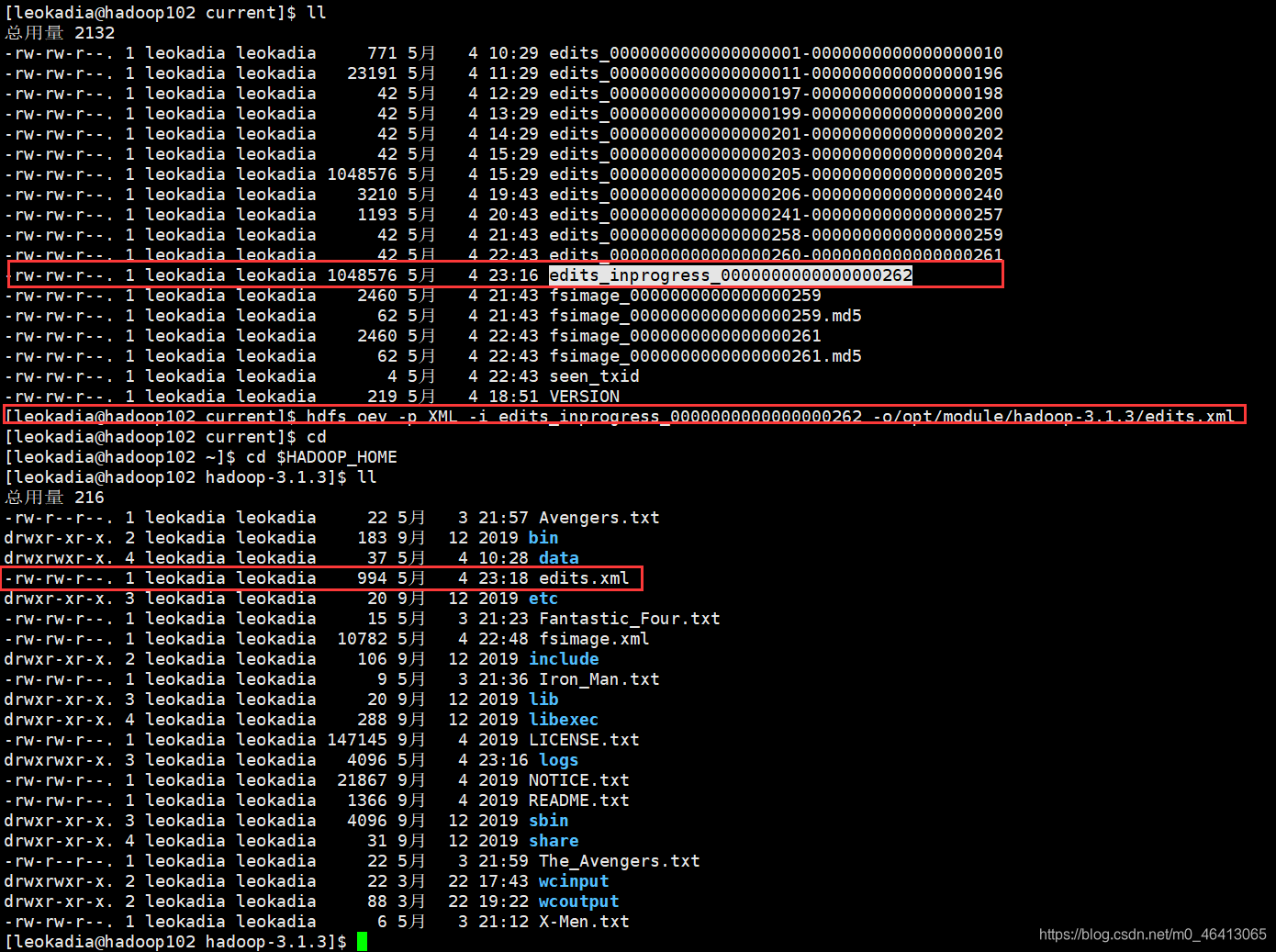Click the 总用量 216 line
This screenshot has width=1276, height=952.
pyautogui.click(x=54, y=498)
